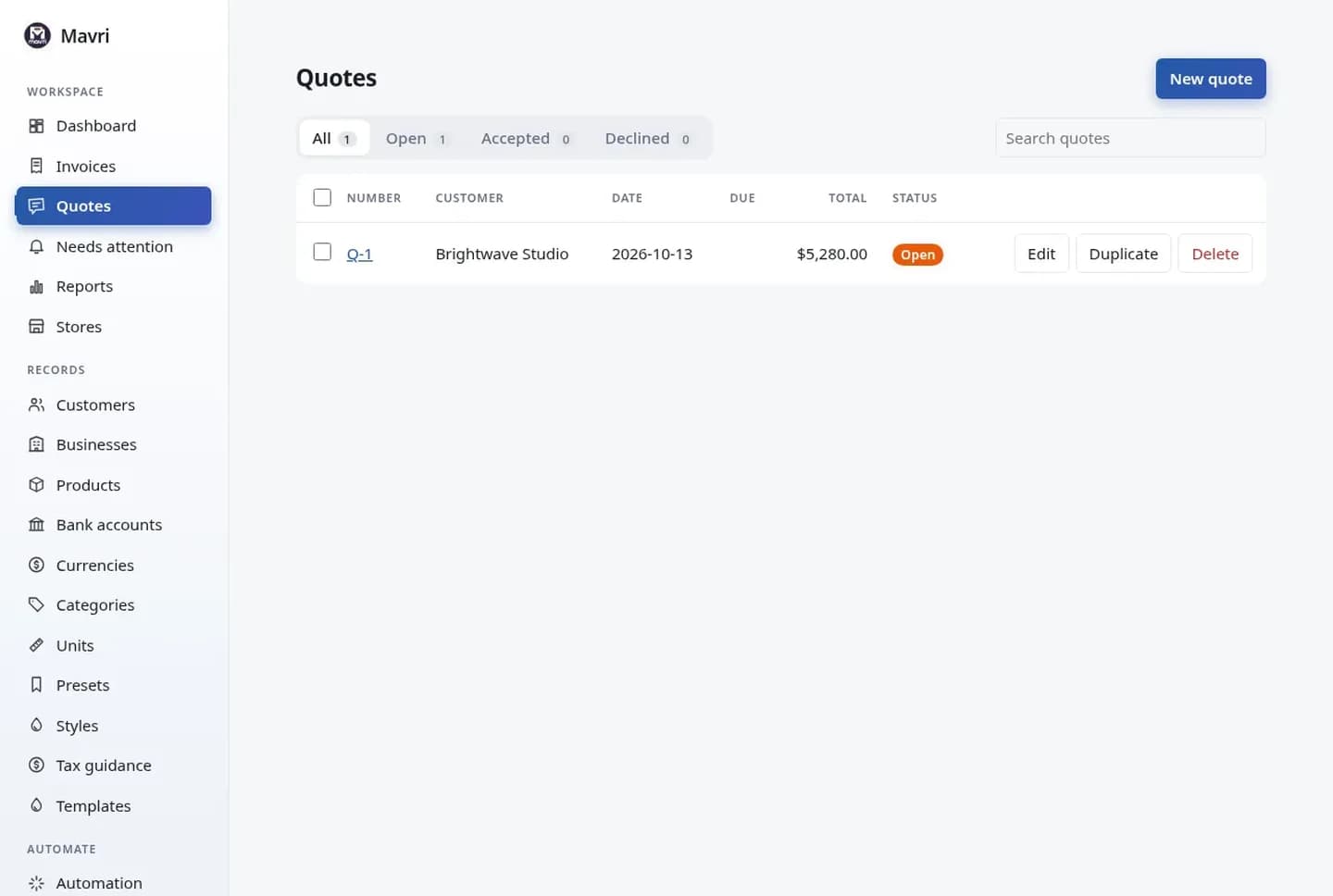Click the Automation sparkle icon

(36, 883)
